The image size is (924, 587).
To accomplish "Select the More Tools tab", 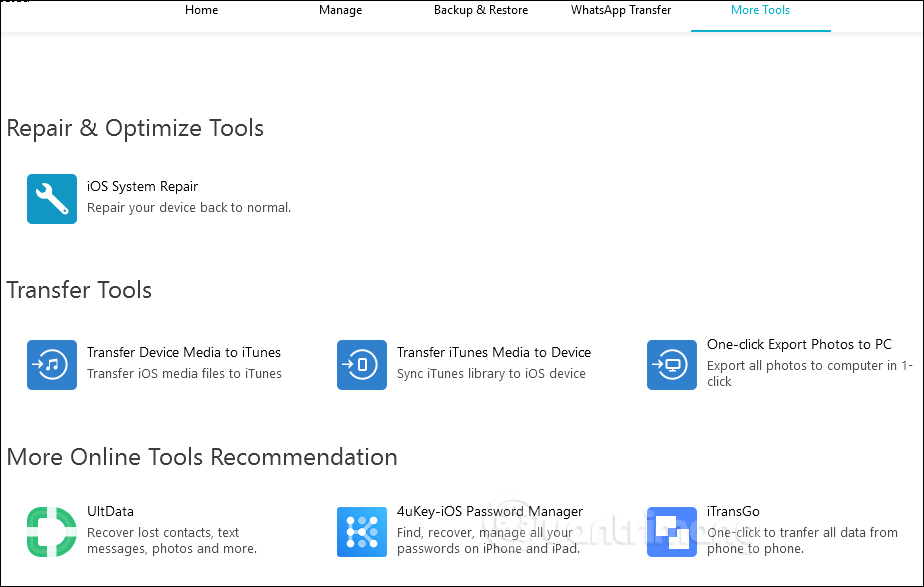I will tap(760, 10).
